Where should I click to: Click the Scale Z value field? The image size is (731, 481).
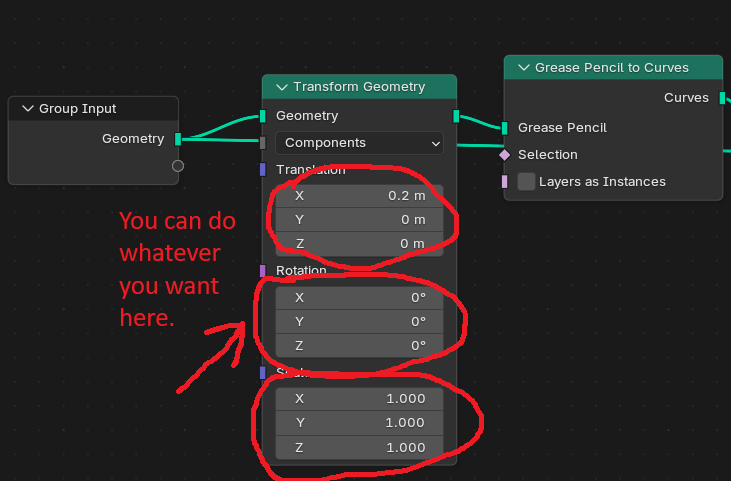coord(359,447)
